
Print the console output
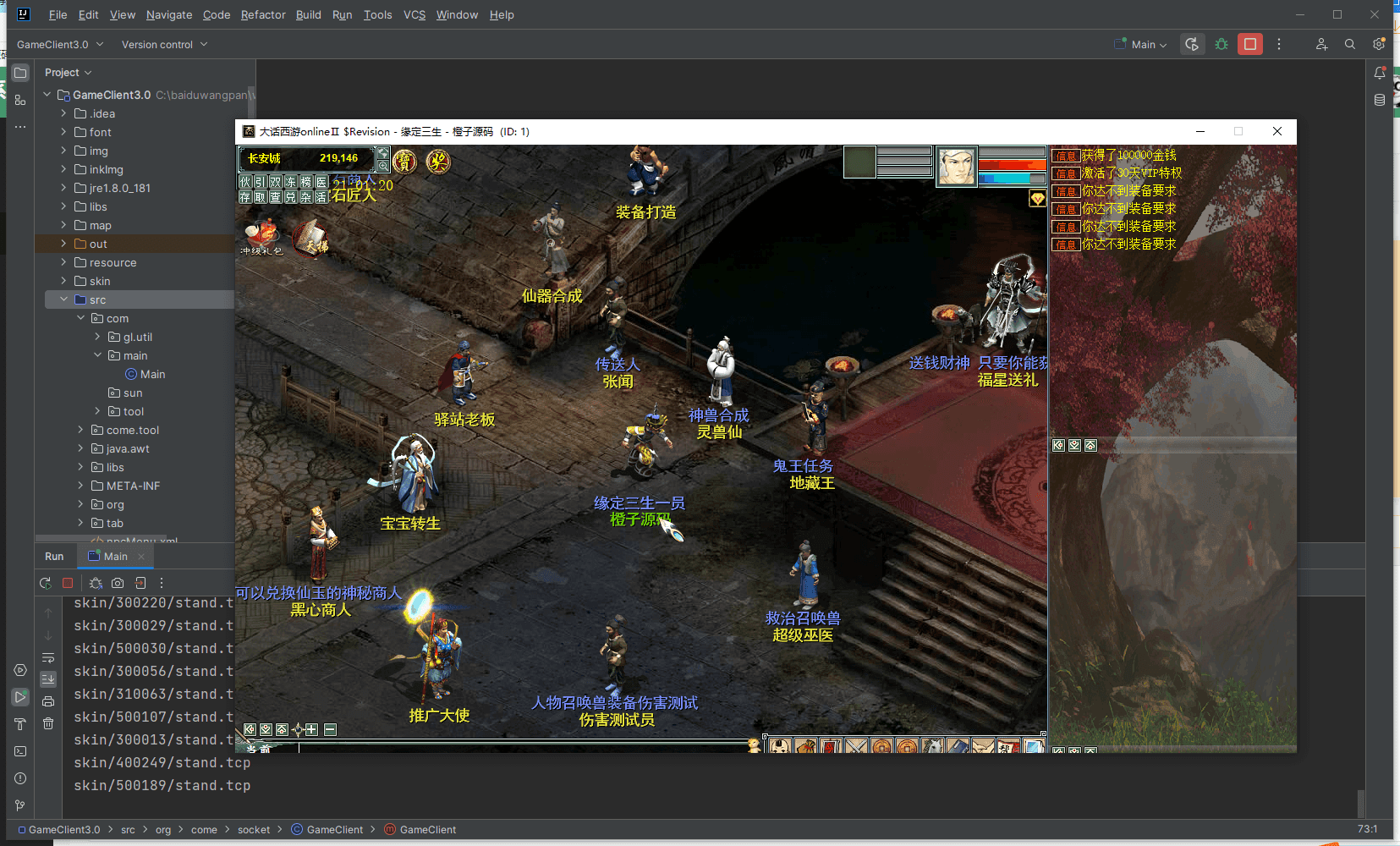48,701
